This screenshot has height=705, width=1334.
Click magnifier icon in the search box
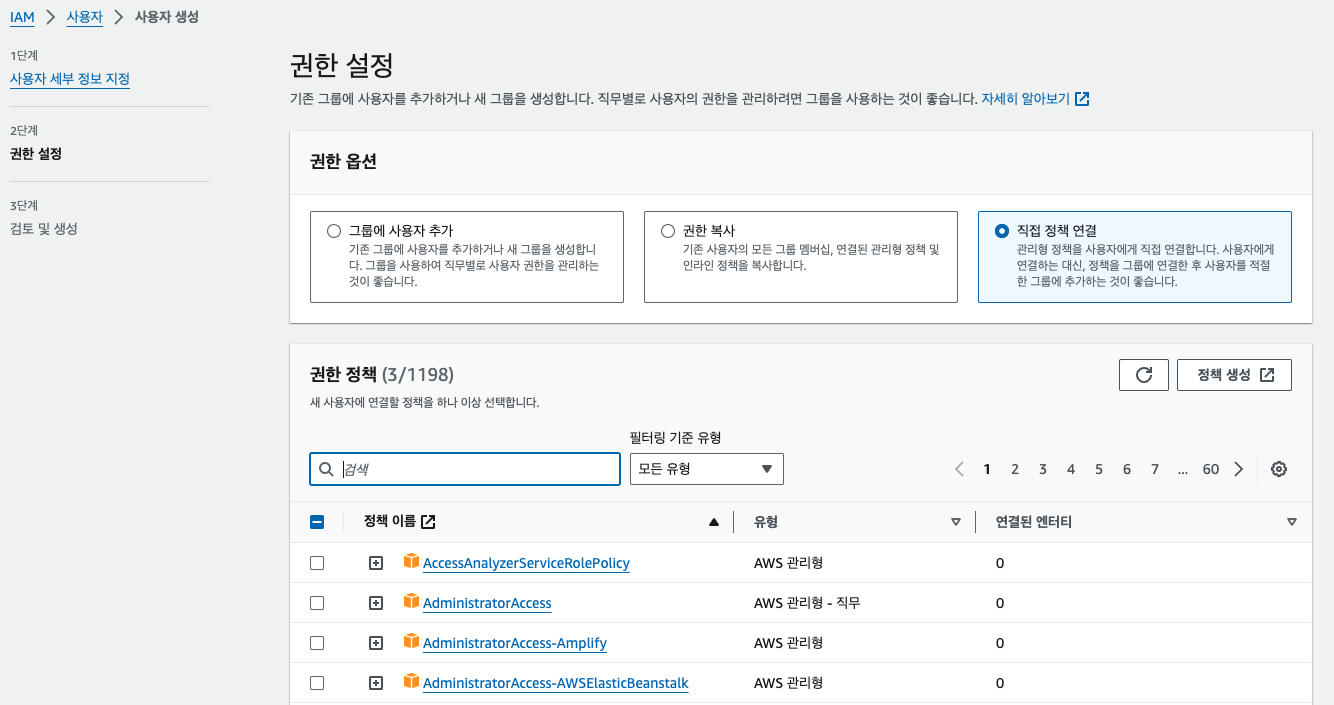[326, 469]
